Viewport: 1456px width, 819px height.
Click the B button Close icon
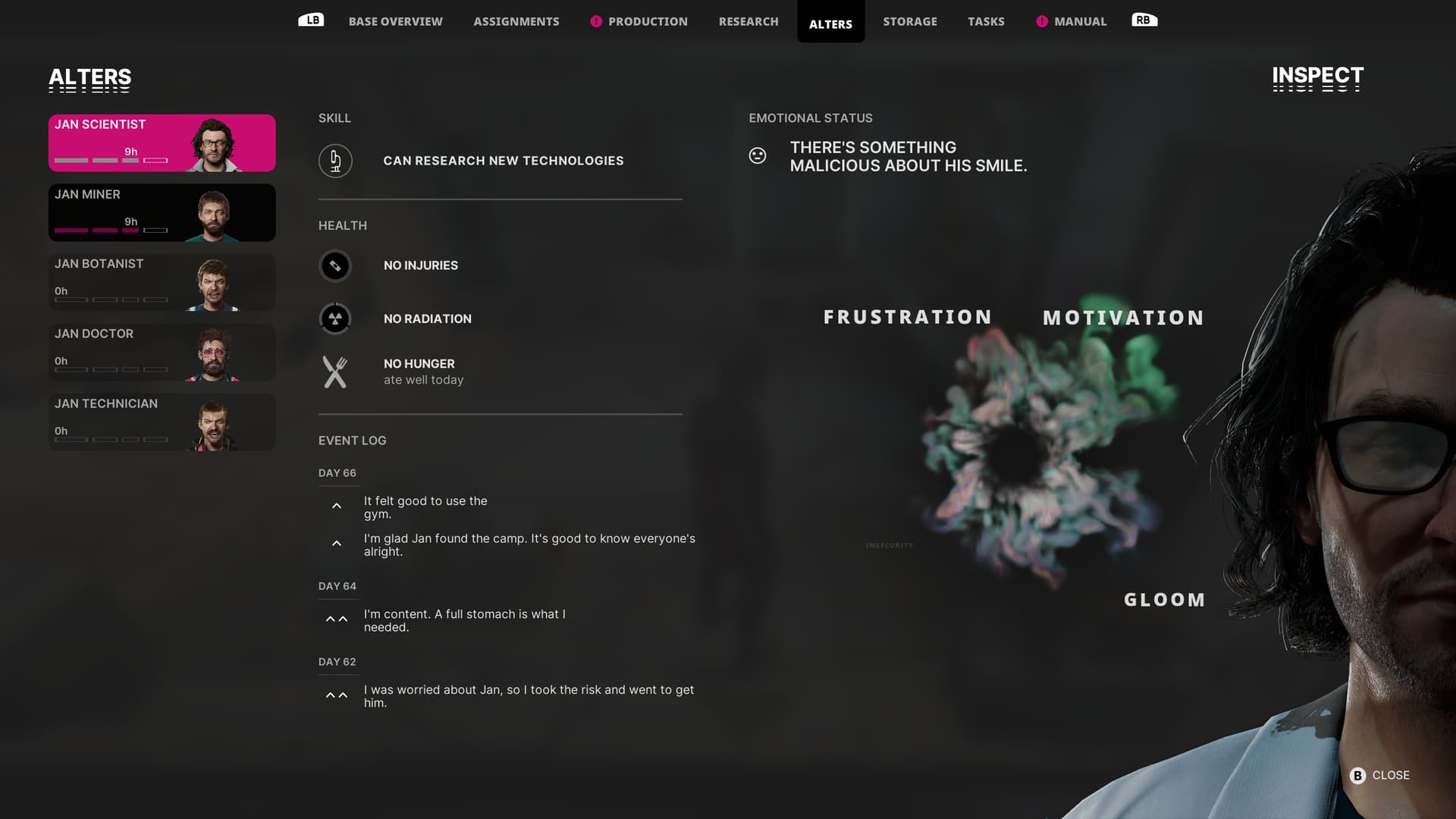1357,775
